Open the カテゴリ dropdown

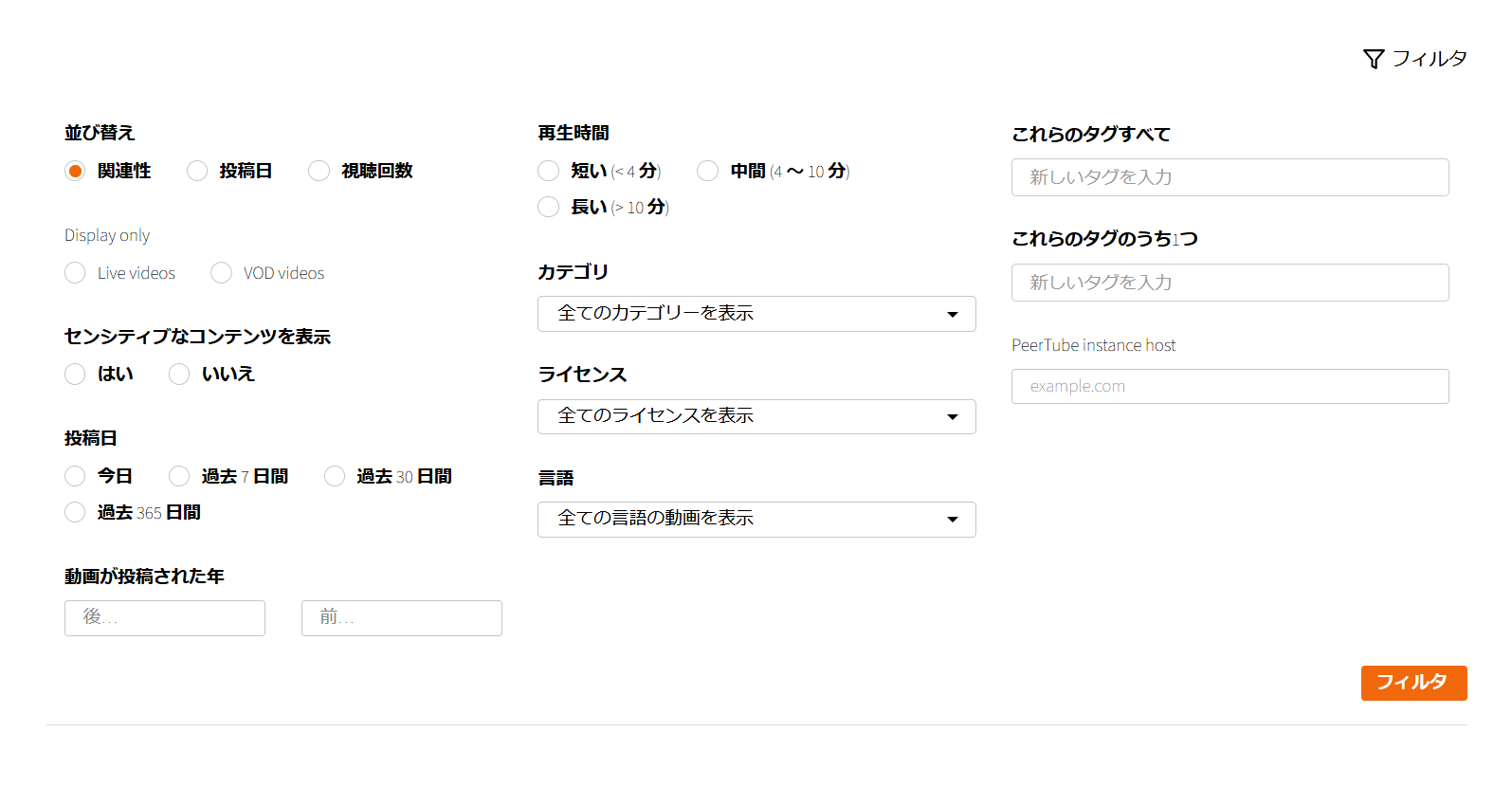pyautogui.click(x=756, y=314)
